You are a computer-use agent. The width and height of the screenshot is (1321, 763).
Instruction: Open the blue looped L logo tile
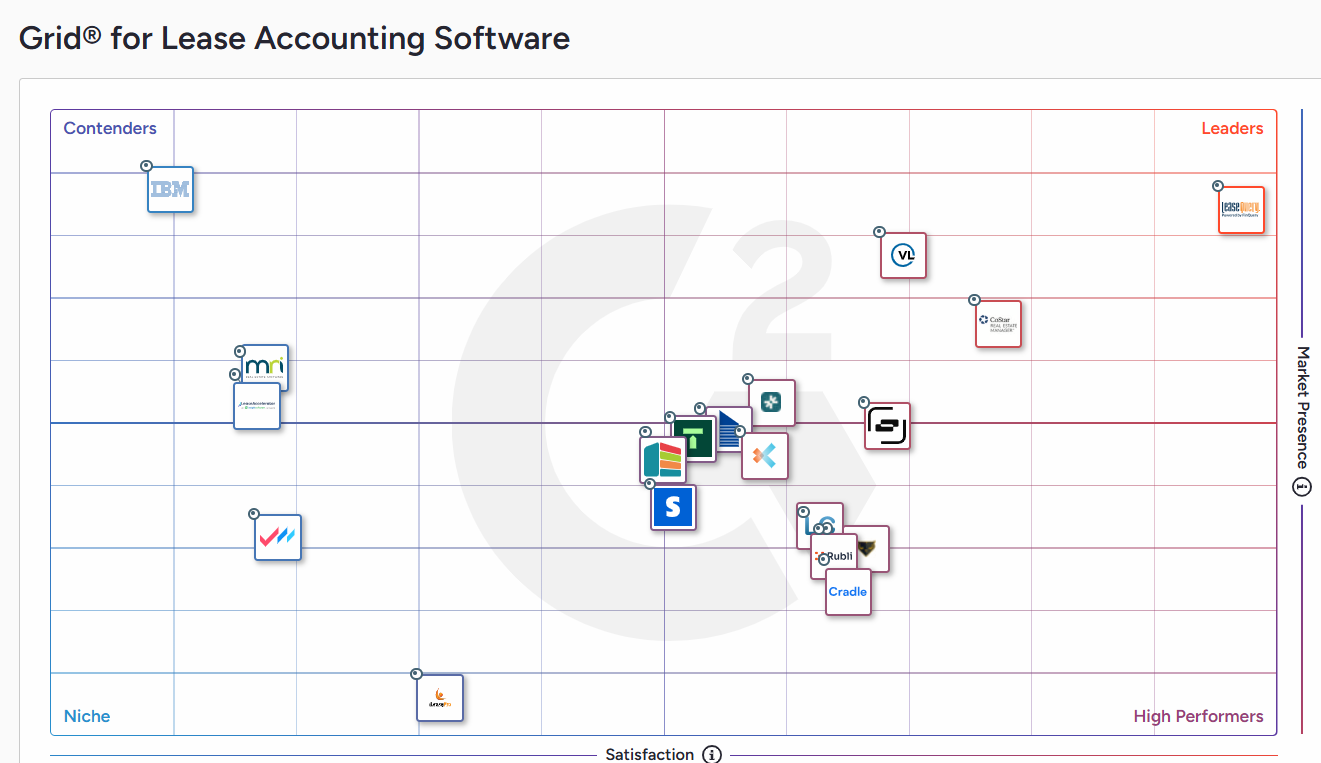pyautogui.click(x=820, y=520)
